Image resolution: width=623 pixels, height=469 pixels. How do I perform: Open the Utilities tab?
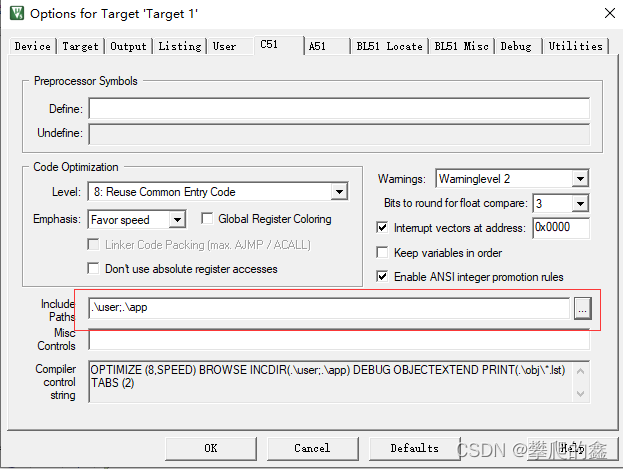(x=576, y=46)
